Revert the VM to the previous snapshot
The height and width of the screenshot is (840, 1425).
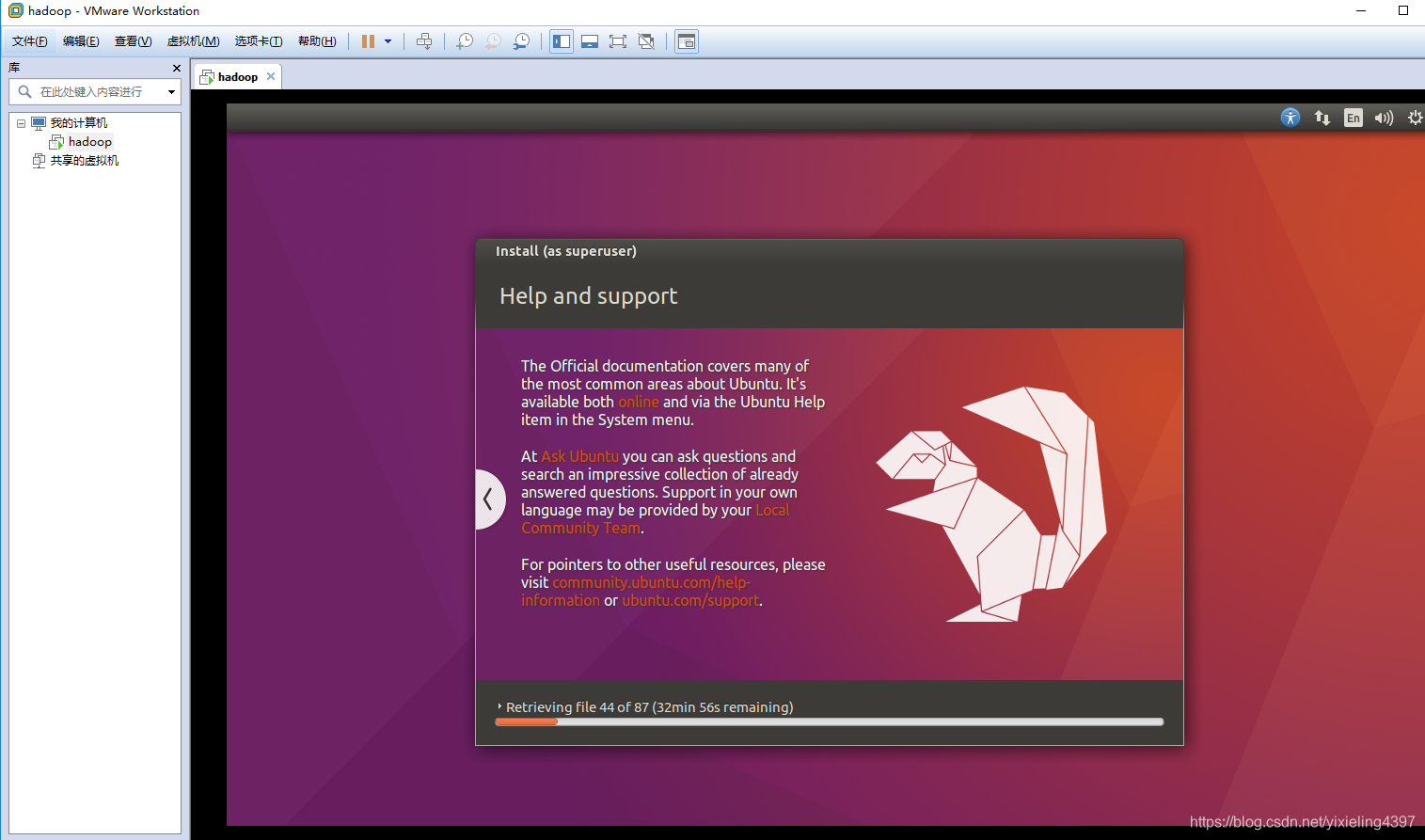click(493, 41)
